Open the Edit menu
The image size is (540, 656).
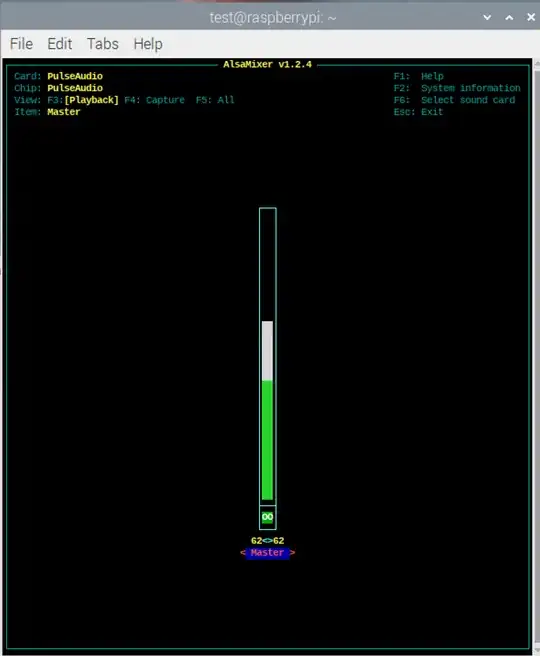point(59,44)
